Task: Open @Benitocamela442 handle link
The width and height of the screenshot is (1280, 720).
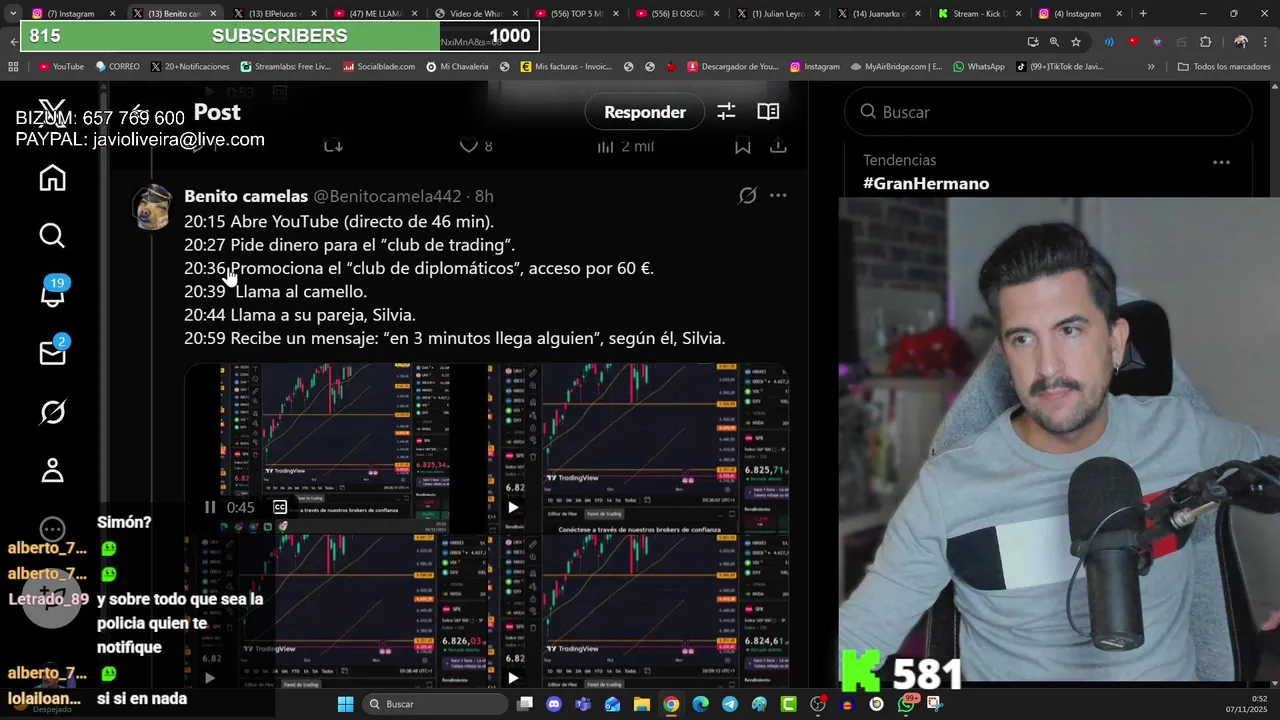Action: pos(387,196)
